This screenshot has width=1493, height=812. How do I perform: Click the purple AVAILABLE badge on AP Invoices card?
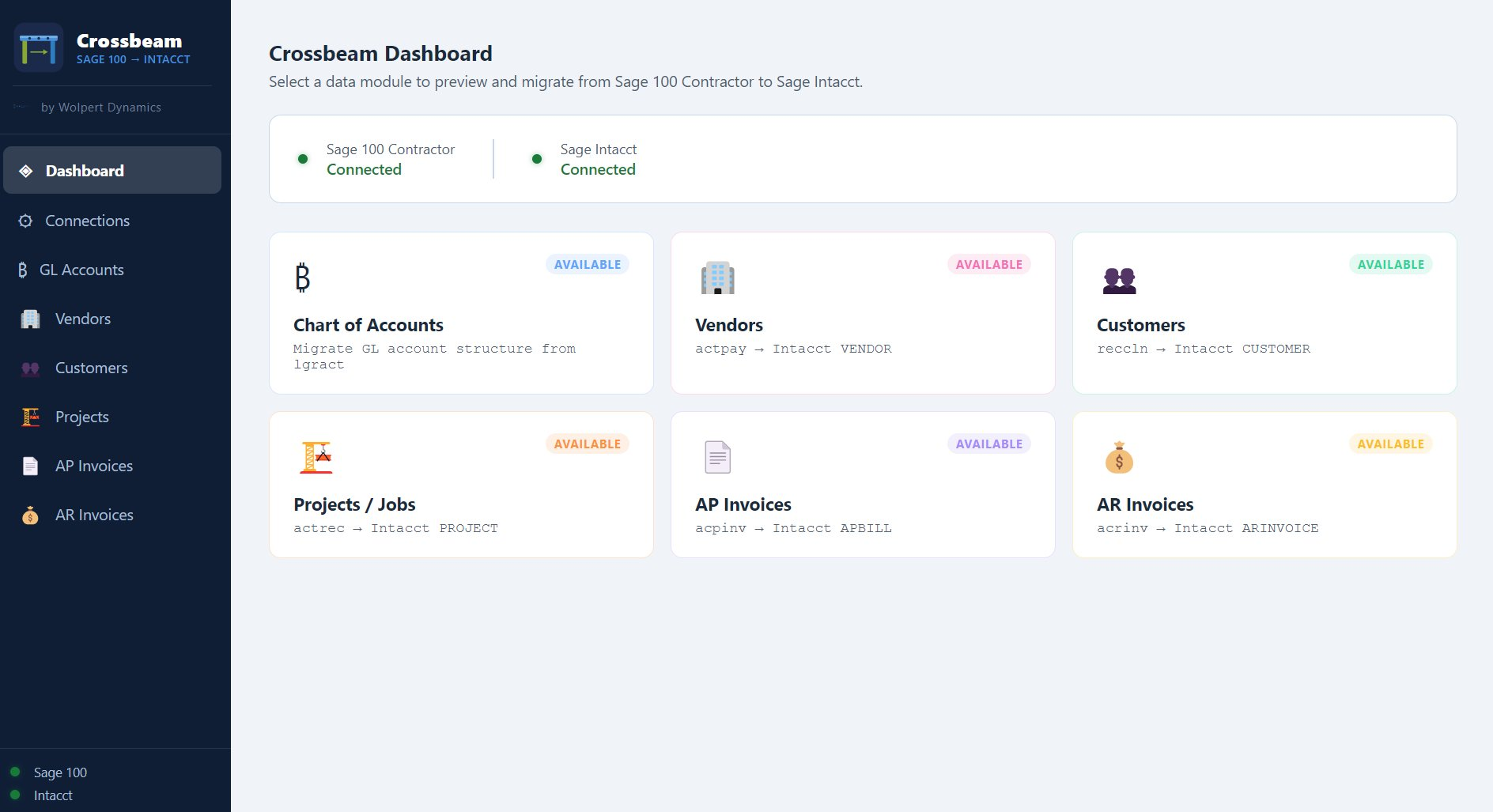click(x=989, y=444)
